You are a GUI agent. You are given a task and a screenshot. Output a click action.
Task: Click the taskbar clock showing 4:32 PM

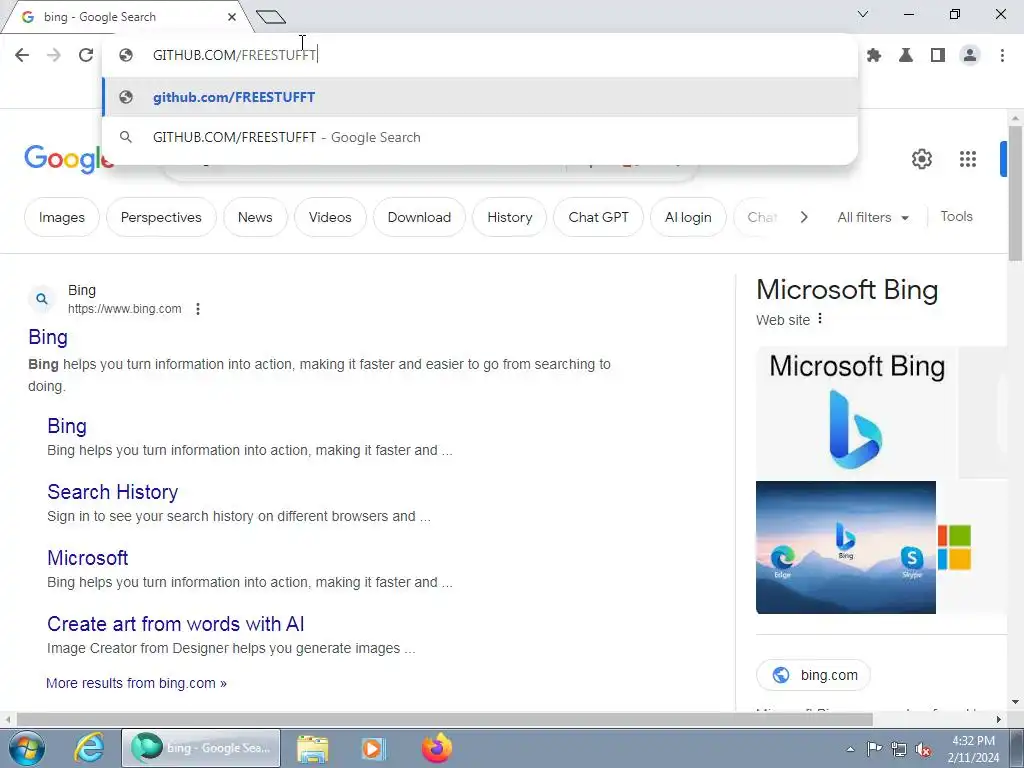(973, 749)
